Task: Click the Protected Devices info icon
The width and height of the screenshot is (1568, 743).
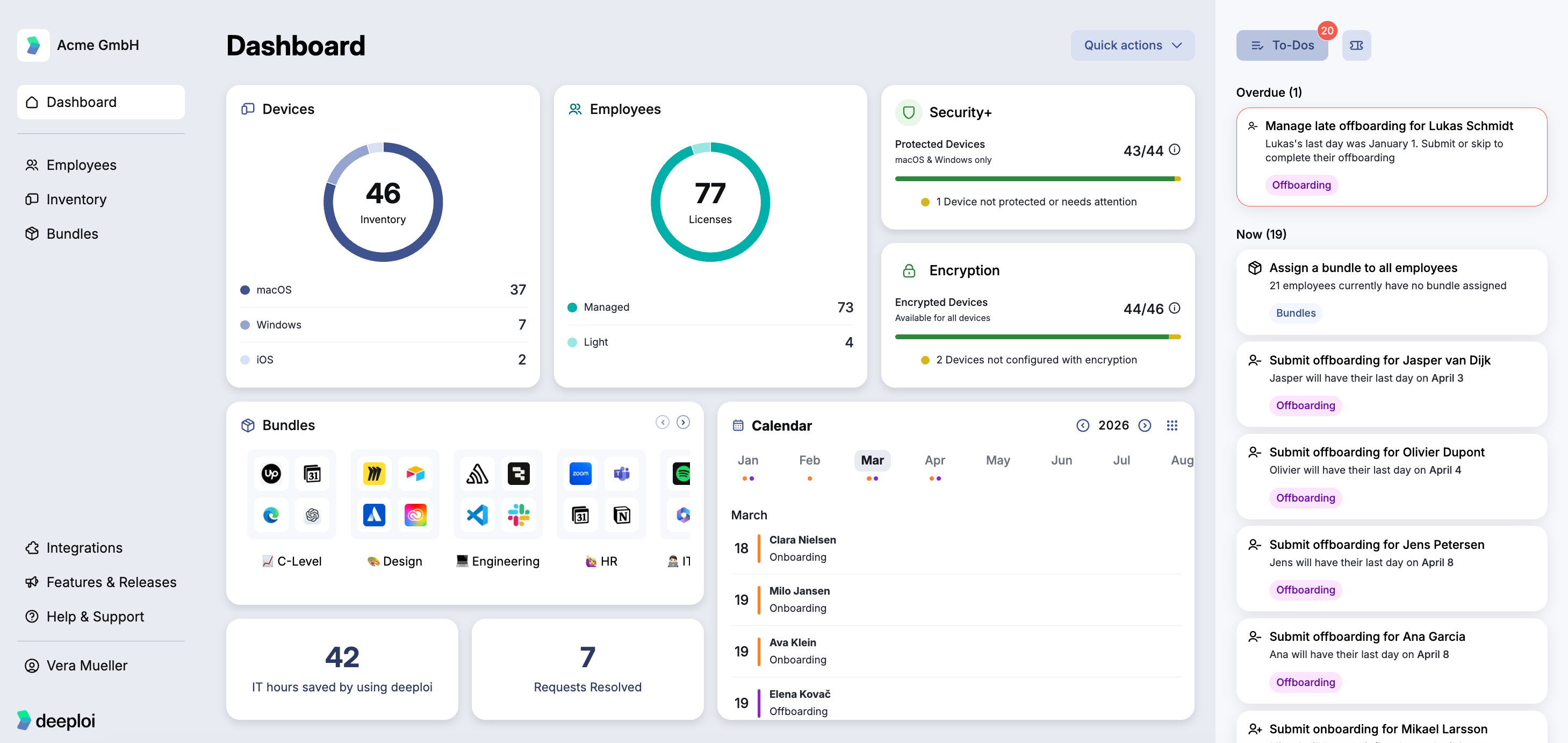Action: tap(1174, 149)
